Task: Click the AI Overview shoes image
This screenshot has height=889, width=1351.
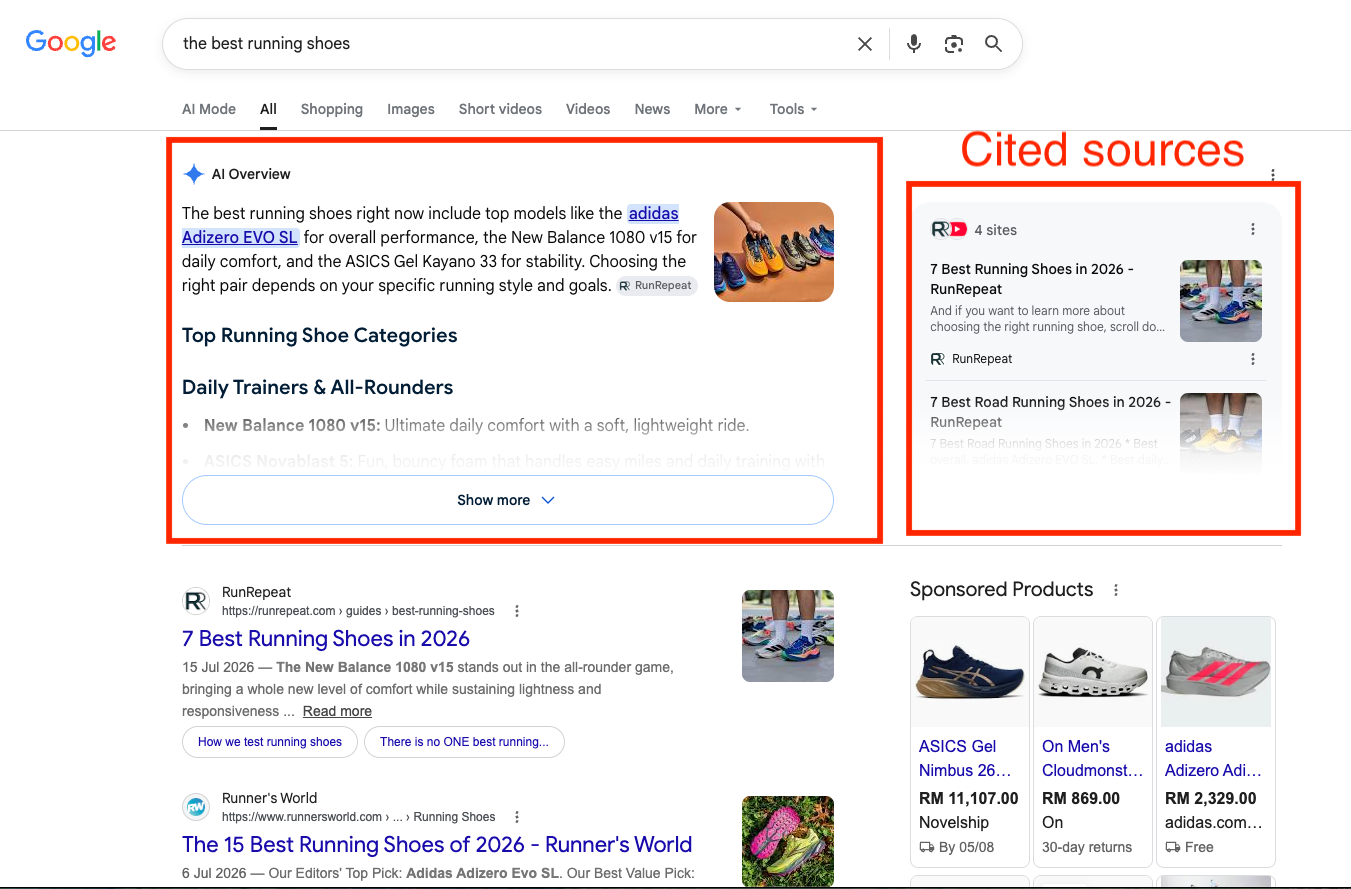Action: pos(774,252)
